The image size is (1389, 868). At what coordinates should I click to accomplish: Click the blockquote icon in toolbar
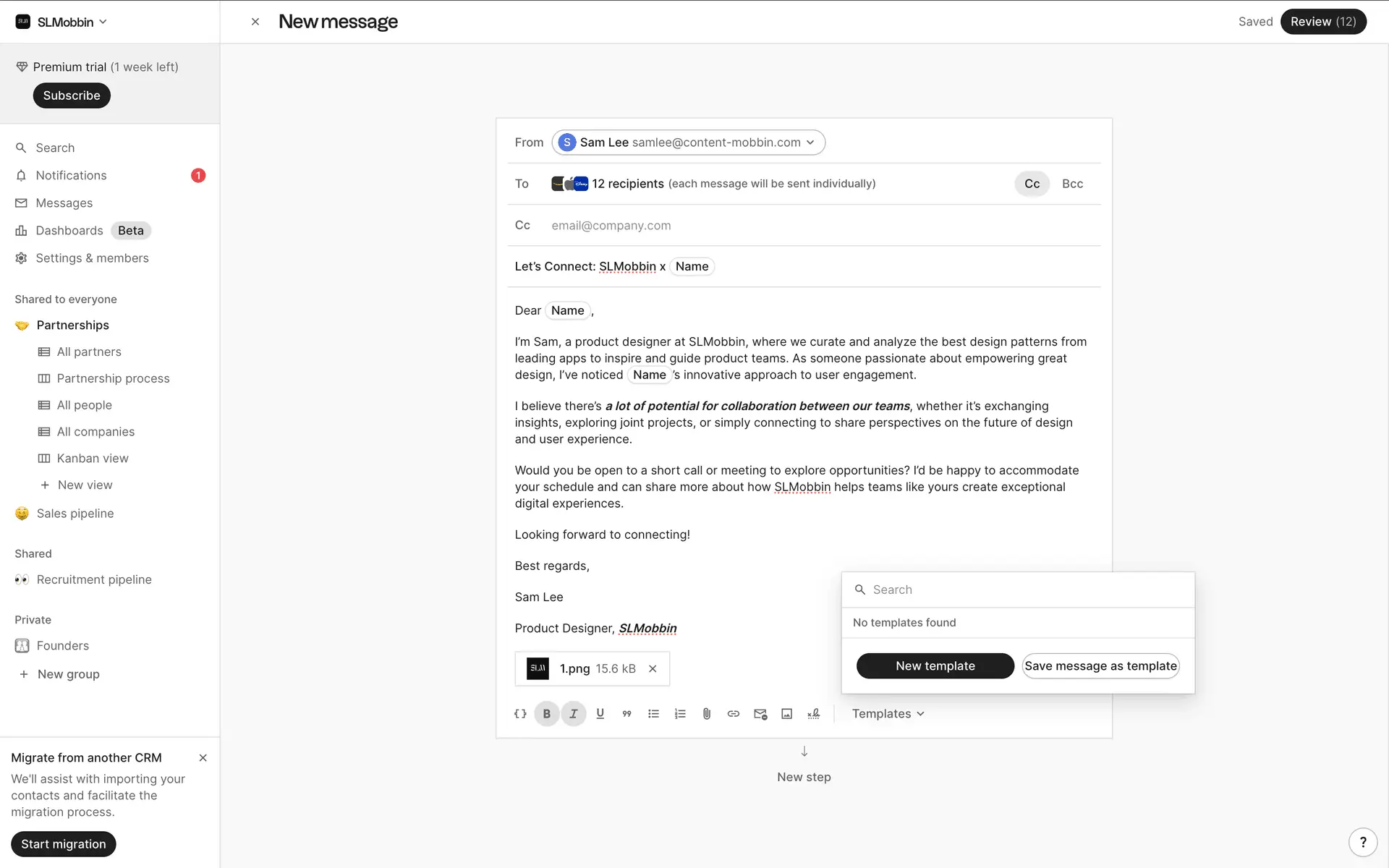(626, 713)
